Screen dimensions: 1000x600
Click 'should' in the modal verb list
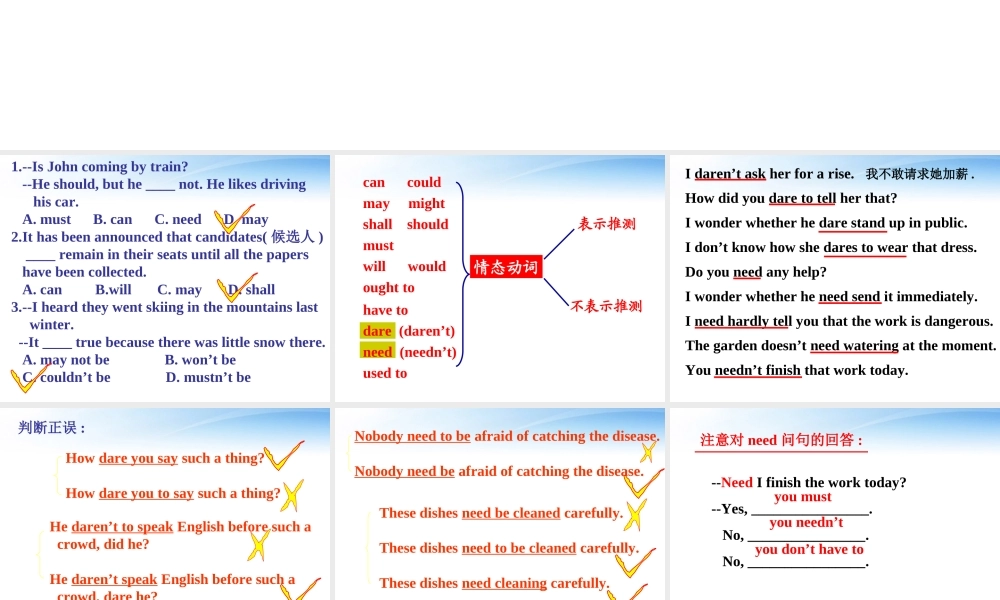(x=427, y=224)
